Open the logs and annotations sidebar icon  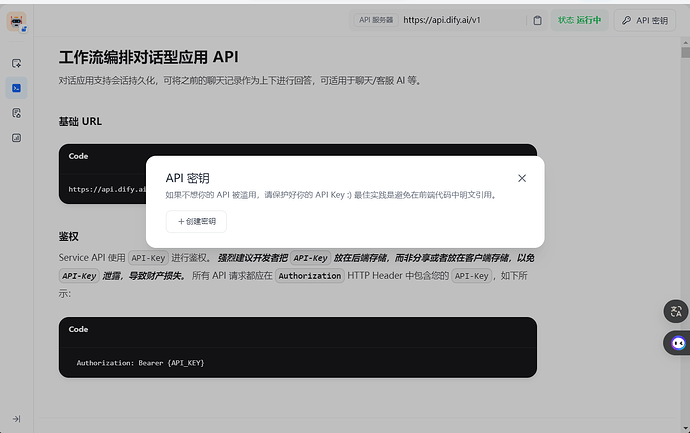pyautogui.click(x=16, y=113)
